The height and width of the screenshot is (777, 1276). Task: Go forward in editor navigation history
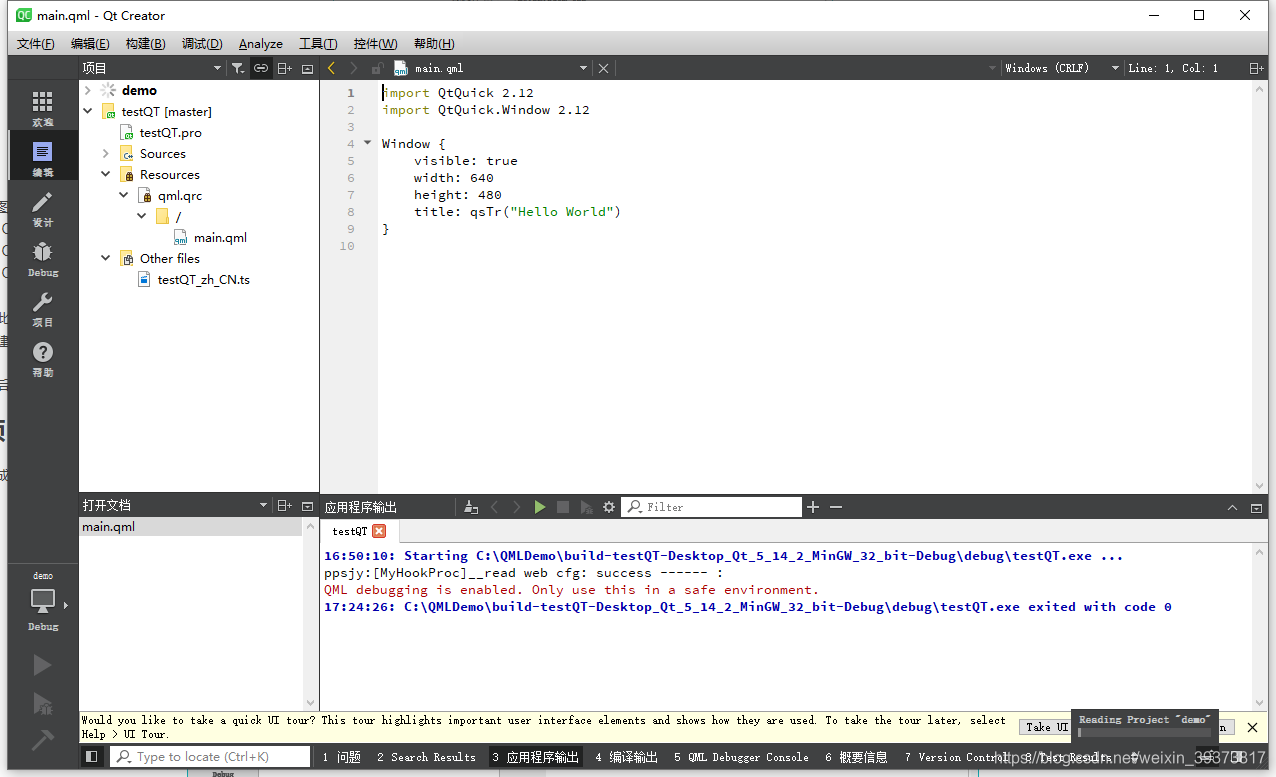coord(353,68)
